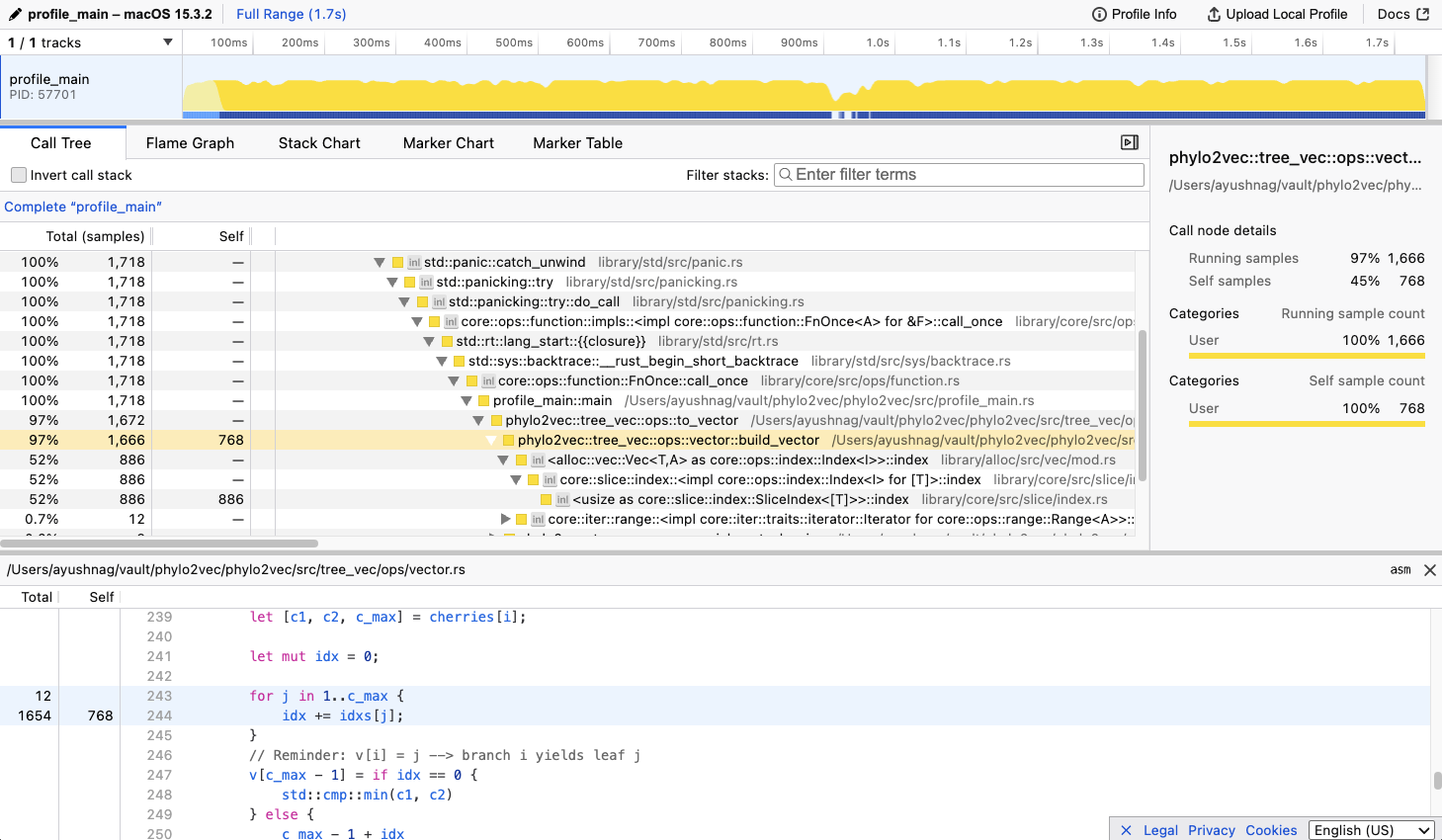1442x840 pixels.
Task: Open the Cookies link in footer
Action: [x=1271, y=830]
